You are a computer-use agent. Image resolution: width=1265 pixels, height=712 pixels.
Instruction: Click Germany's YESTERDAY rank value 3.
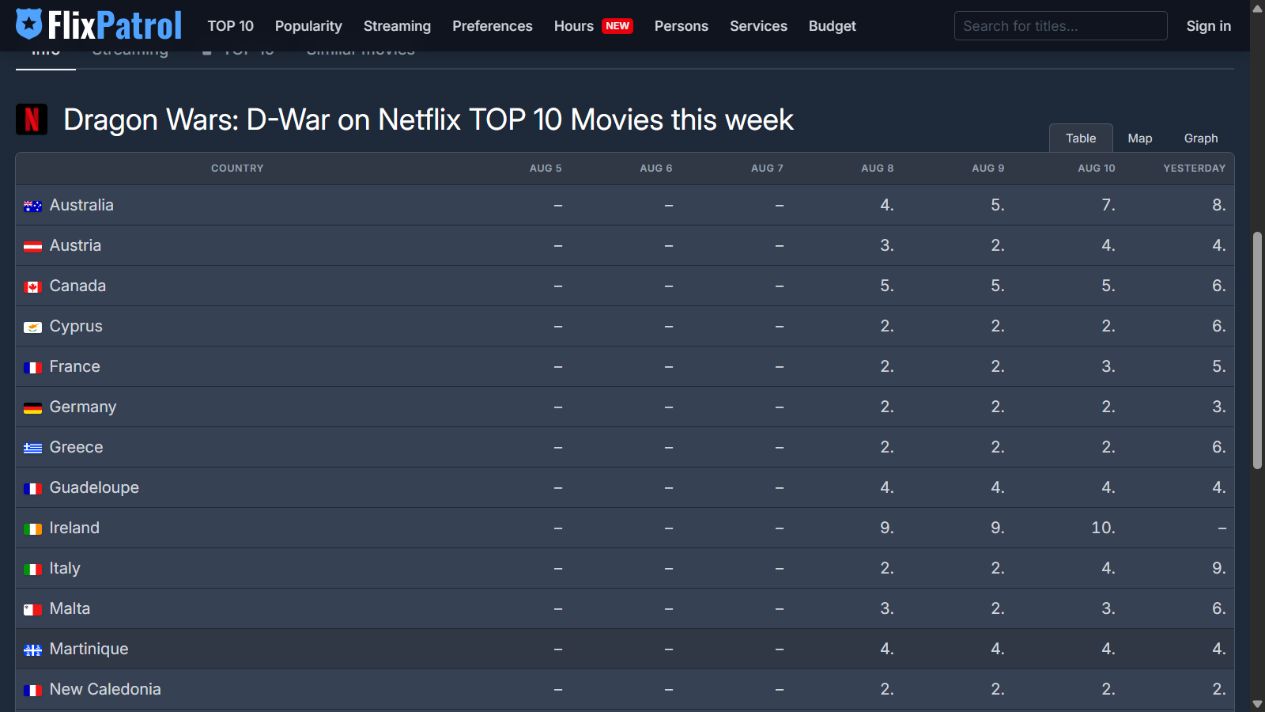(x=1219, y=406)
